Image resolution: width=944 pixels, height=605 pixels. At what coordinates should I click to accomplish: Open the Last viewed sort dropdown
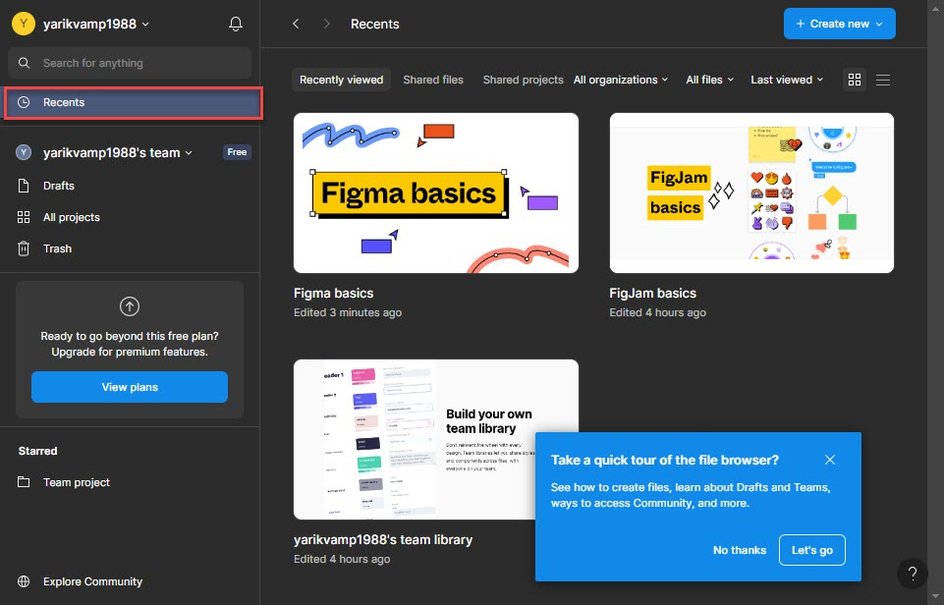point(786,80)
